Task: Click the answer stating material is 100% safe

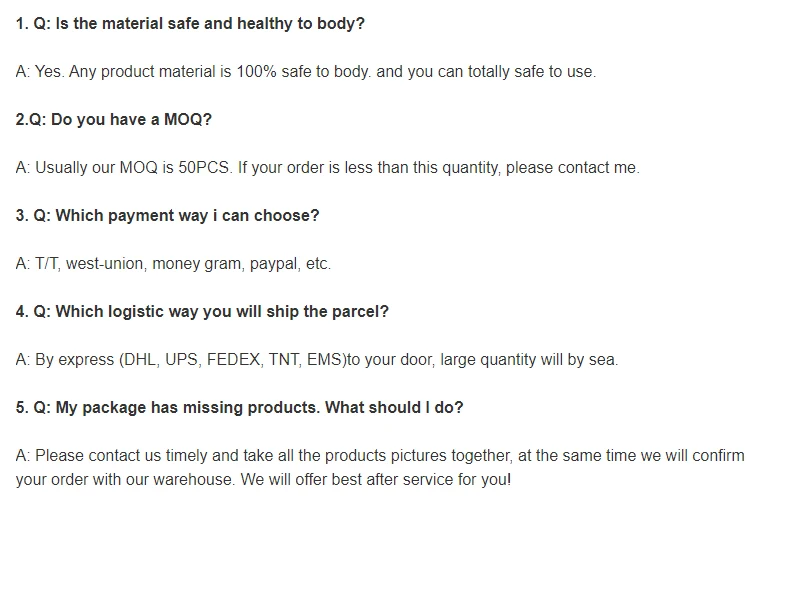Action: 305,71
